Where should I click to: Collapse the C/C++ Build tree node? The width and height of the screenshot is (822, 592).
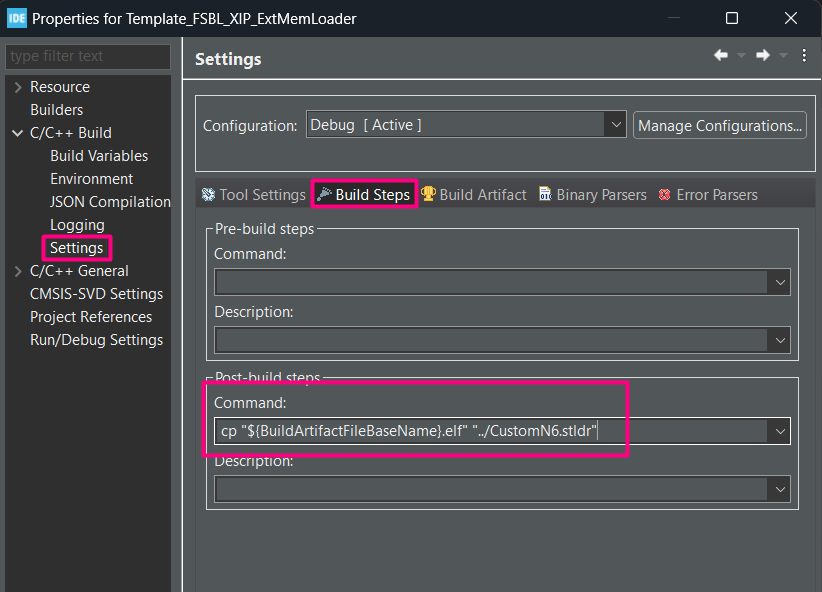pyautogui.click(x=18, y=133)
